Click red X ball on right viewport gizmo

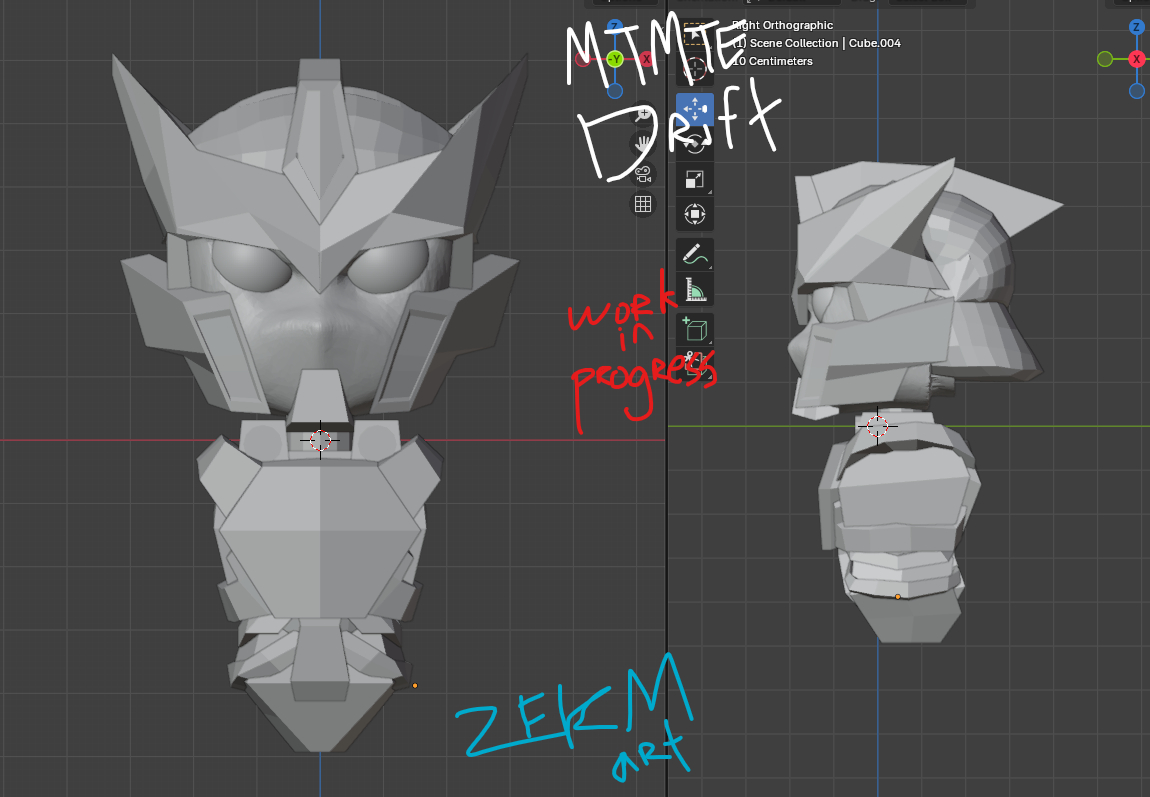(1137, 59)
